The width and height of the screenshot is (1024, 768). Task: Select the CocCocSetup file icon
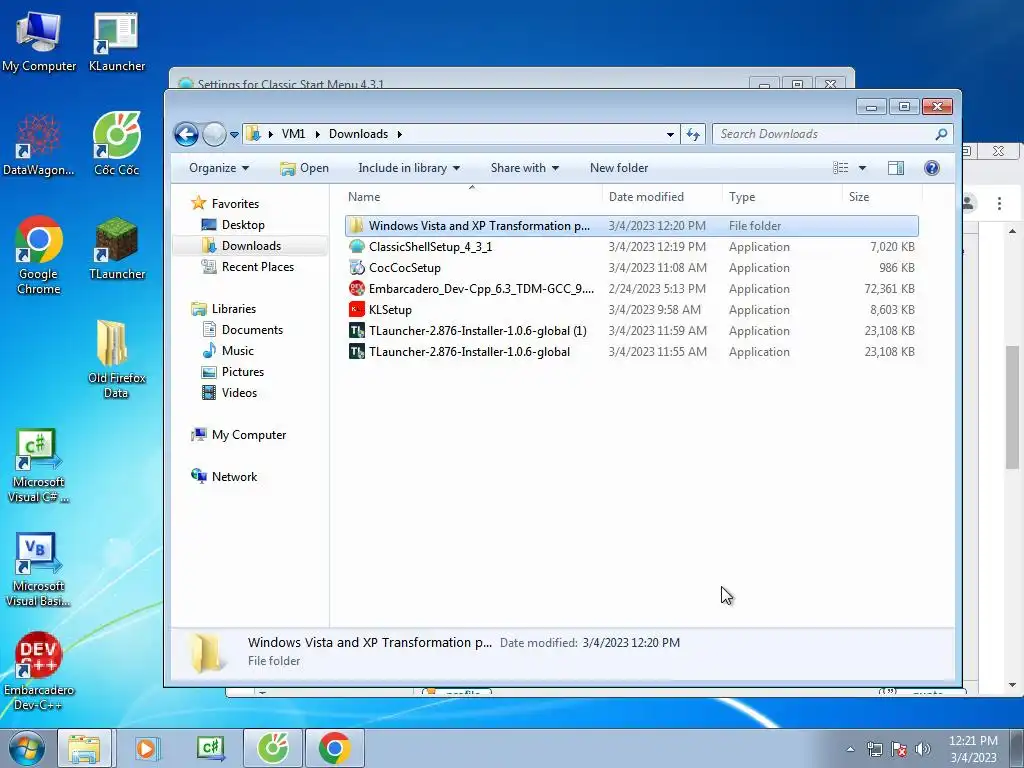pos(357,268)
